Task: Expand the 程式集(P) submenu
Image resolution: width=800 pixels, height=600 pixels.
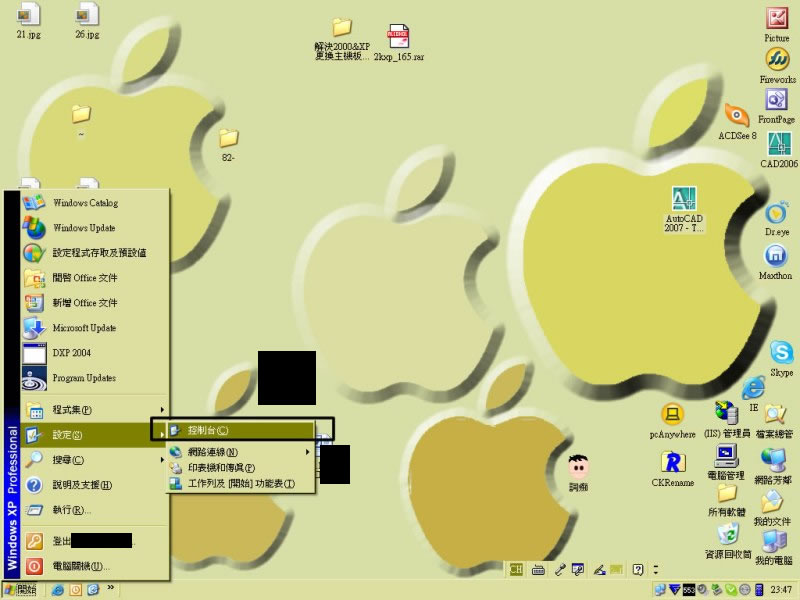Action: pos(94,410)
